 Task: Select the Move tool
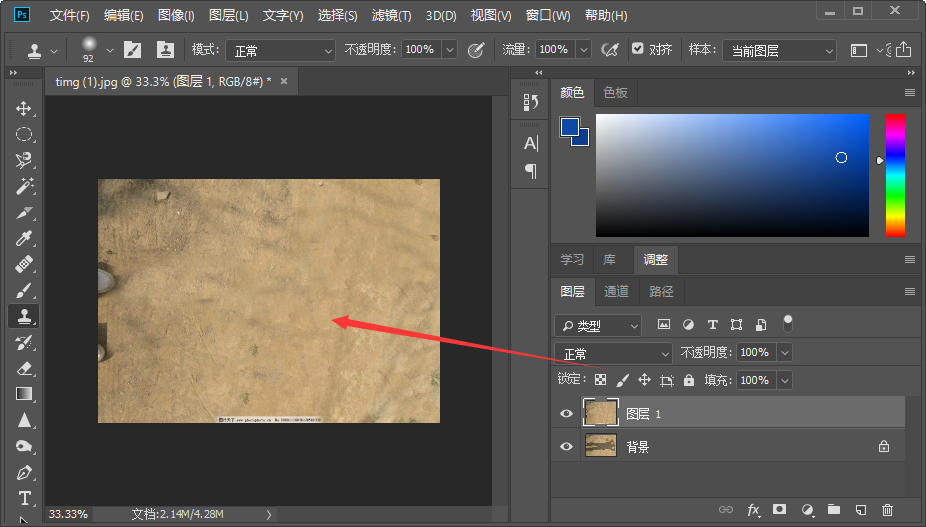pyautogui.click(x=24, y=109)
